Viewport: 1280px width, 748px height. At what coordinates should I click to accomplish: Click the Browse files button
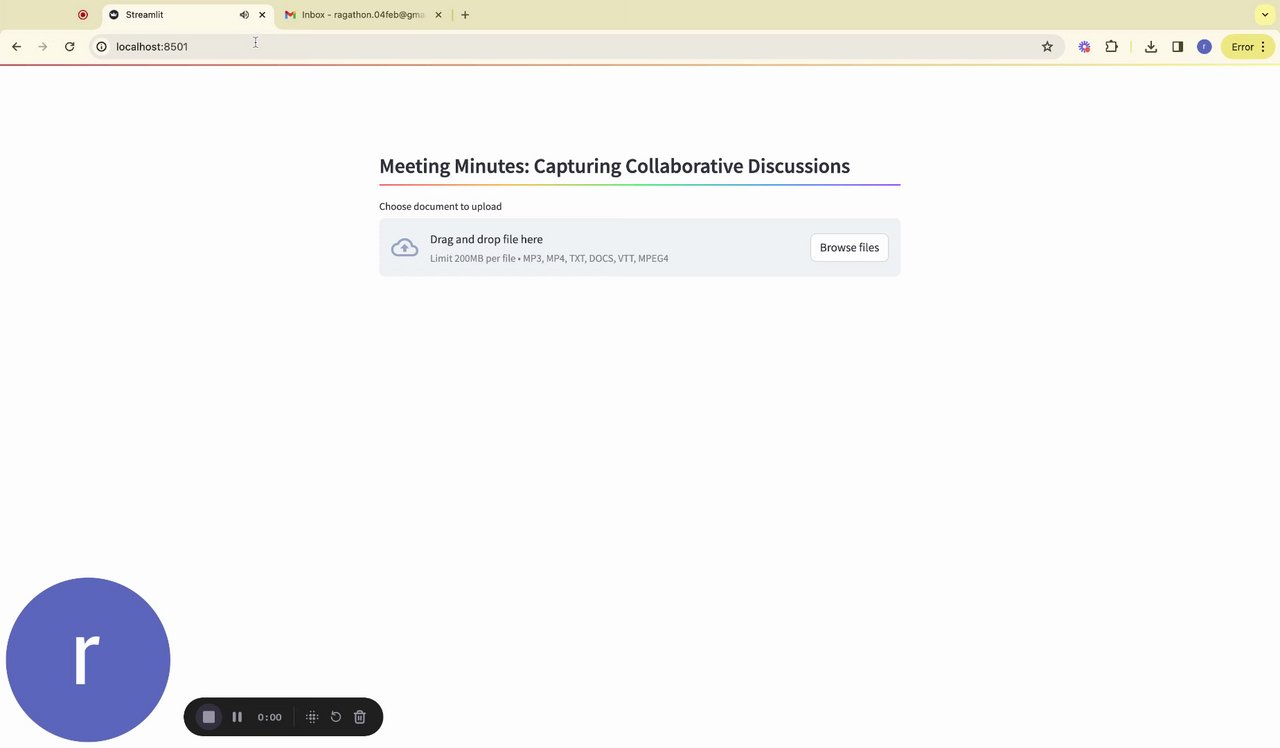(849, 248)
